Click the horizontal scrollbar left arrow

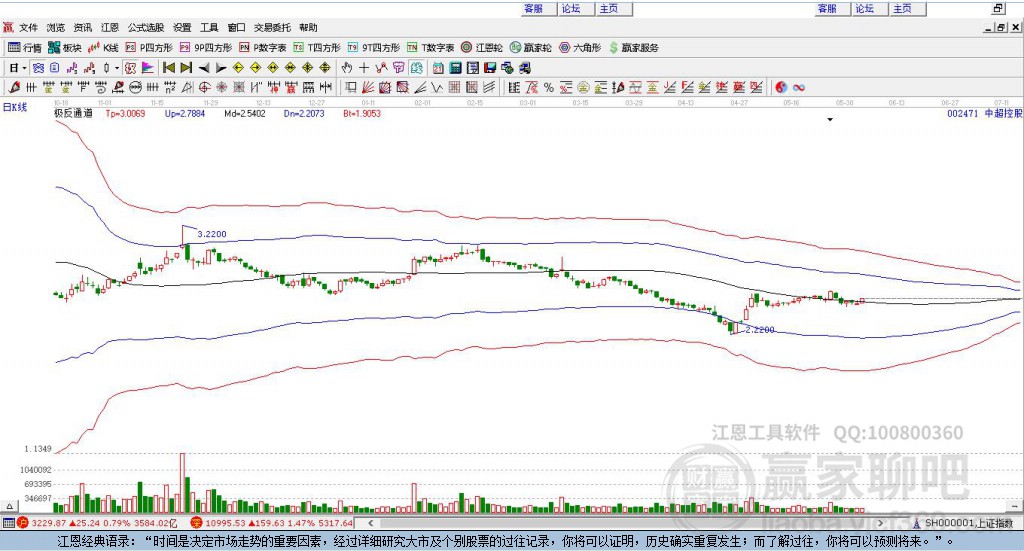[370, 523]
